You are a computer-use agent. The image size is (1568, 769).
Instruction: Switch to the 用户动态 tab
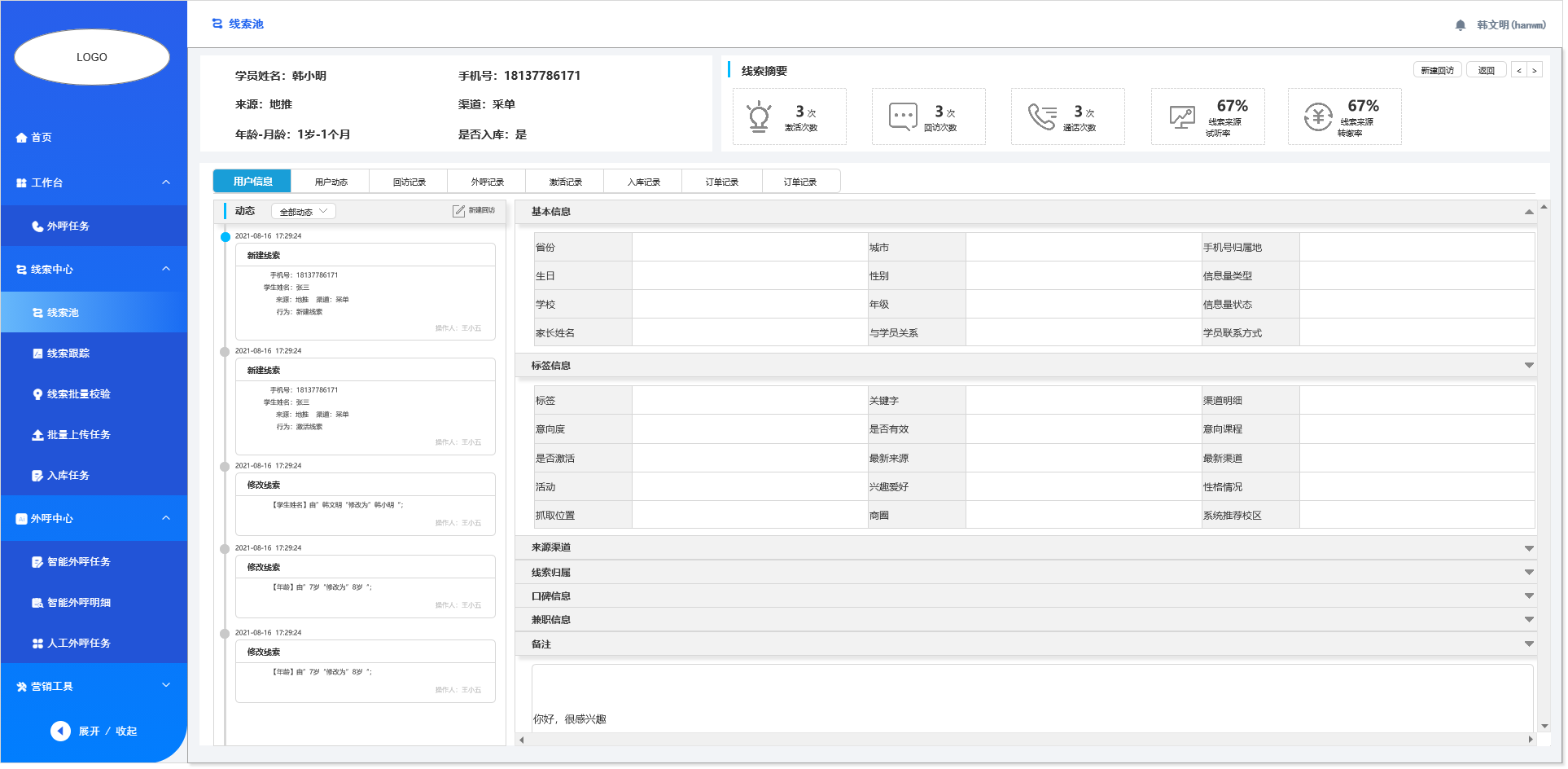[331, 182]
